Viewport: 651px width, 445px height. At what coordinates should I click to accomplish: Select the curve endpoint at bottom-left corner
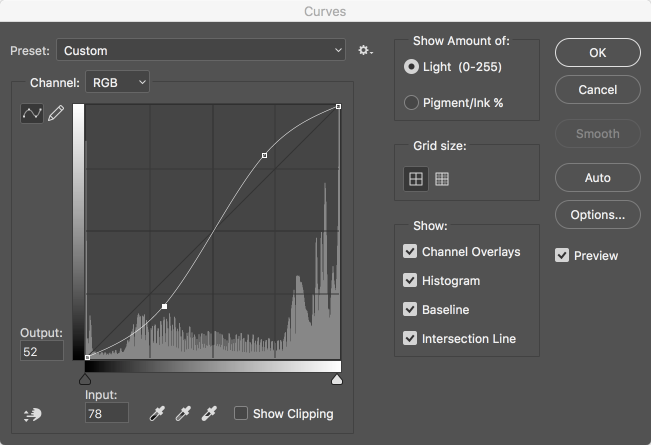click(87, 357)
